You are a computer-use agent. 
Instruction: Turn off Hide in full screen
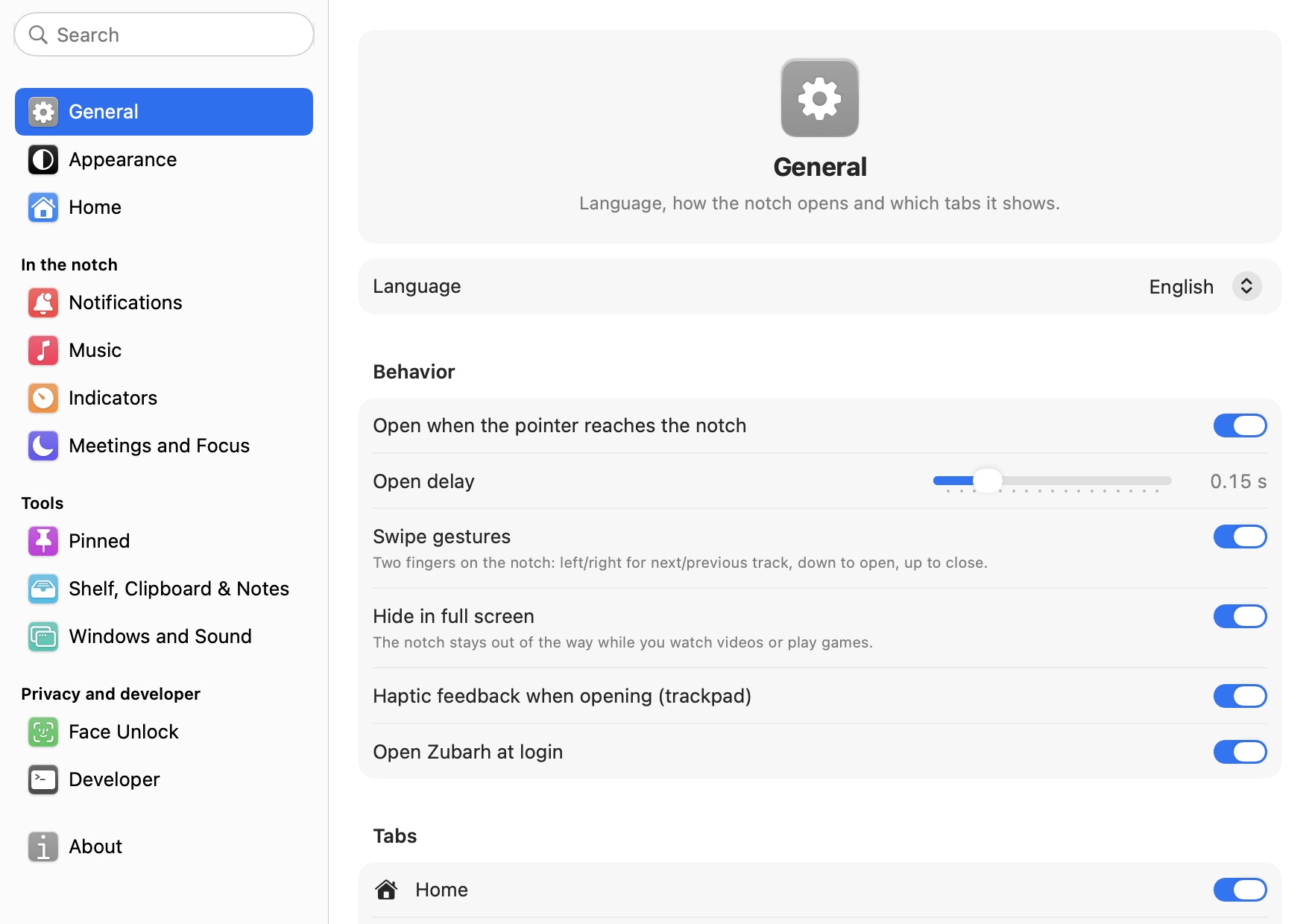pos(1240,616)
